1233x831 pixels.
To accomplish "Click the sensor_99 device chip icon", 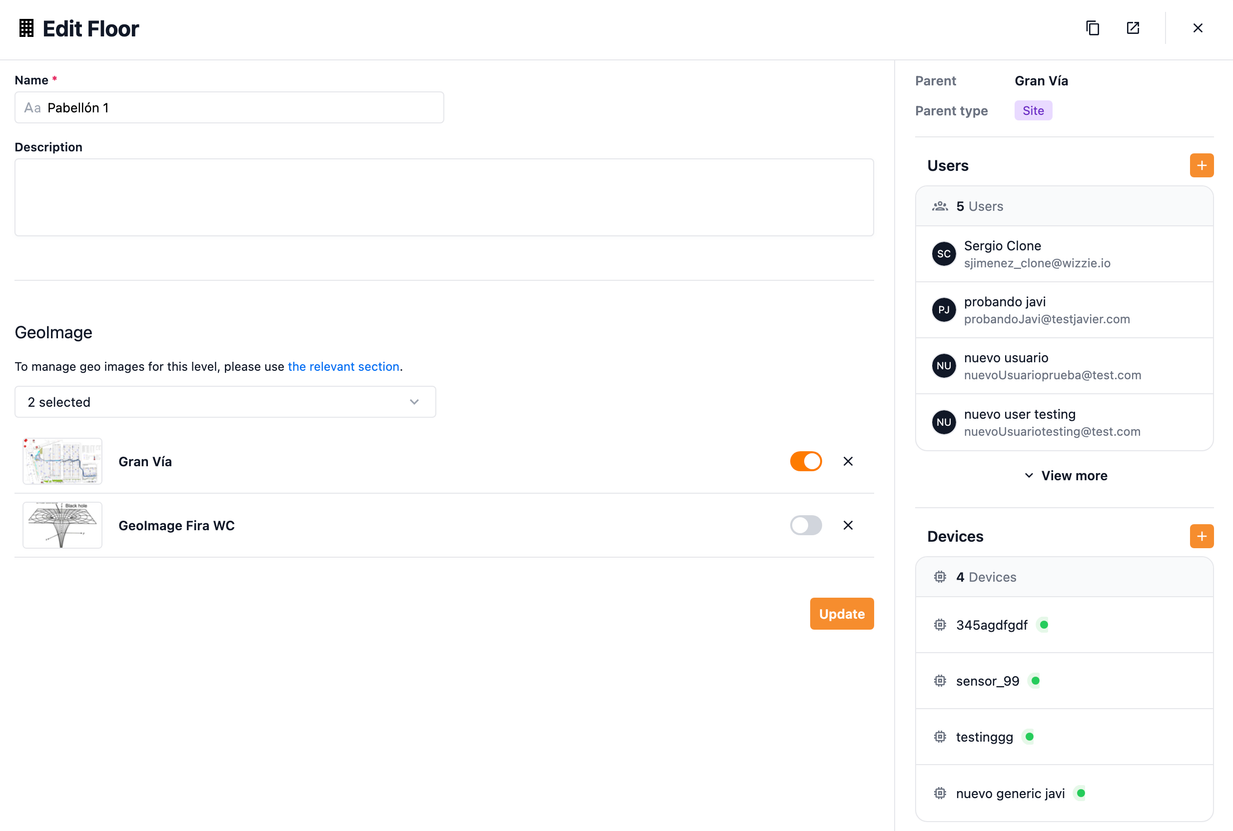I will [x=940, y=681].
